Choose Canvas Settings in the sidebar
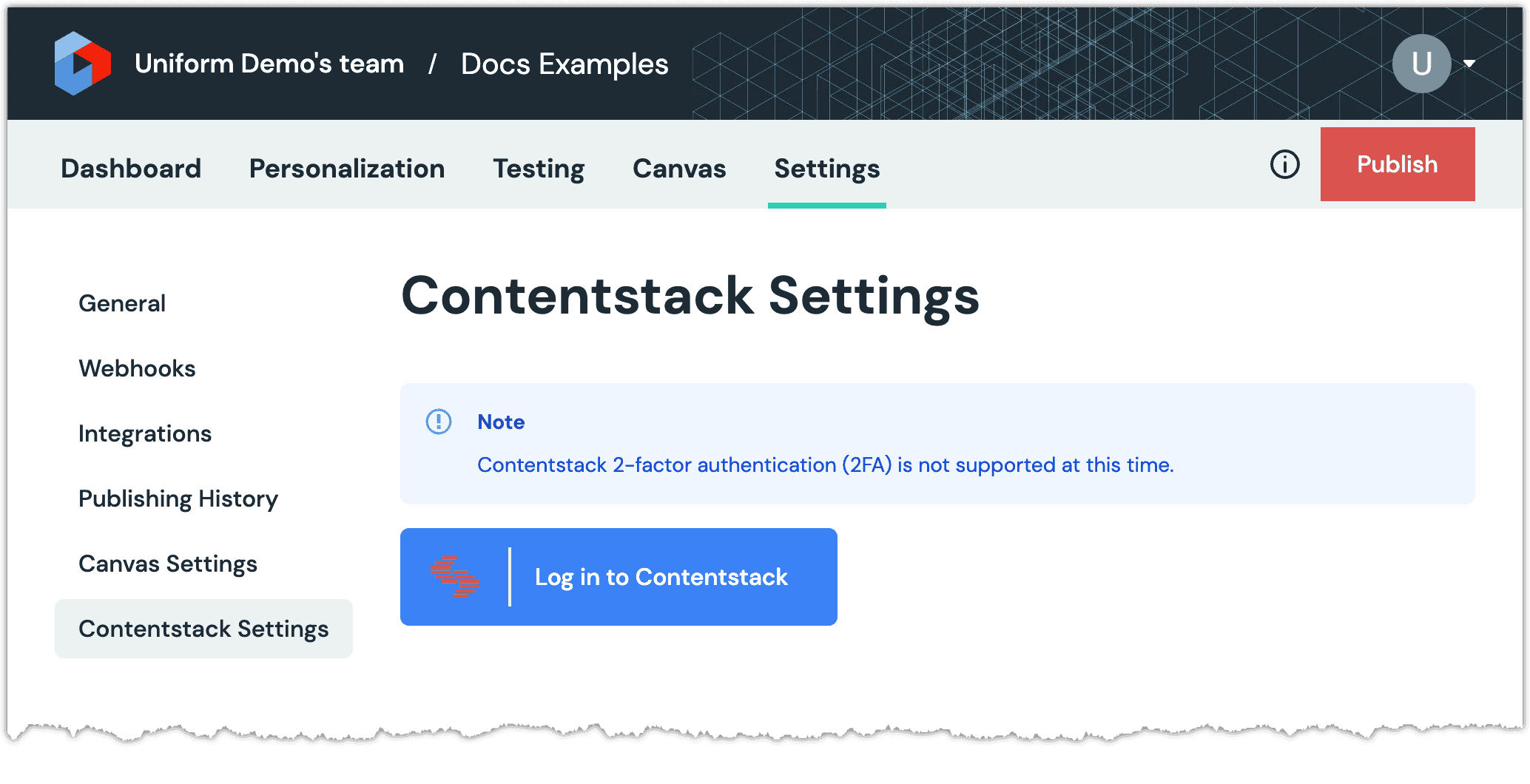Screen dimensions: 1530x784 click(168, 564)
